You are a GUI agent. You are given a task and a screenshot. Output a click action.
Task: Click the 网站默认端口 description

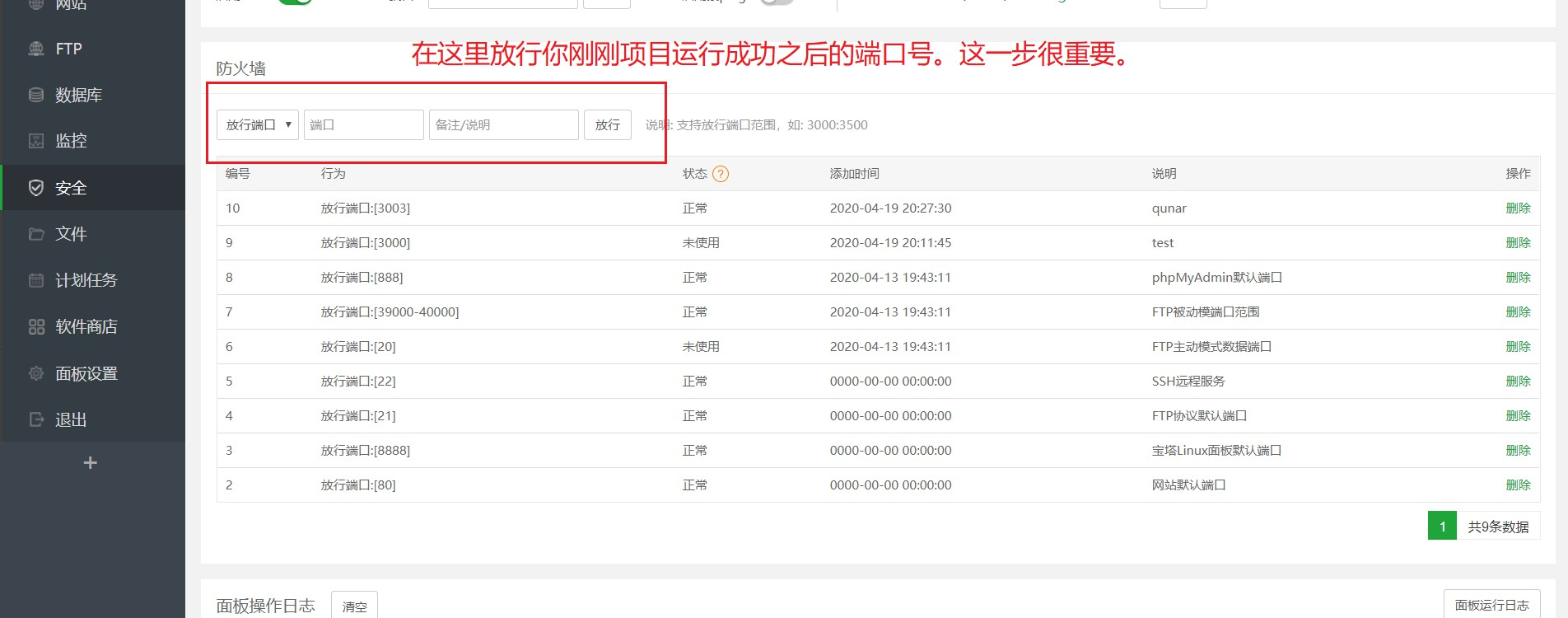pyautogui.click(x=1188, y=485)
